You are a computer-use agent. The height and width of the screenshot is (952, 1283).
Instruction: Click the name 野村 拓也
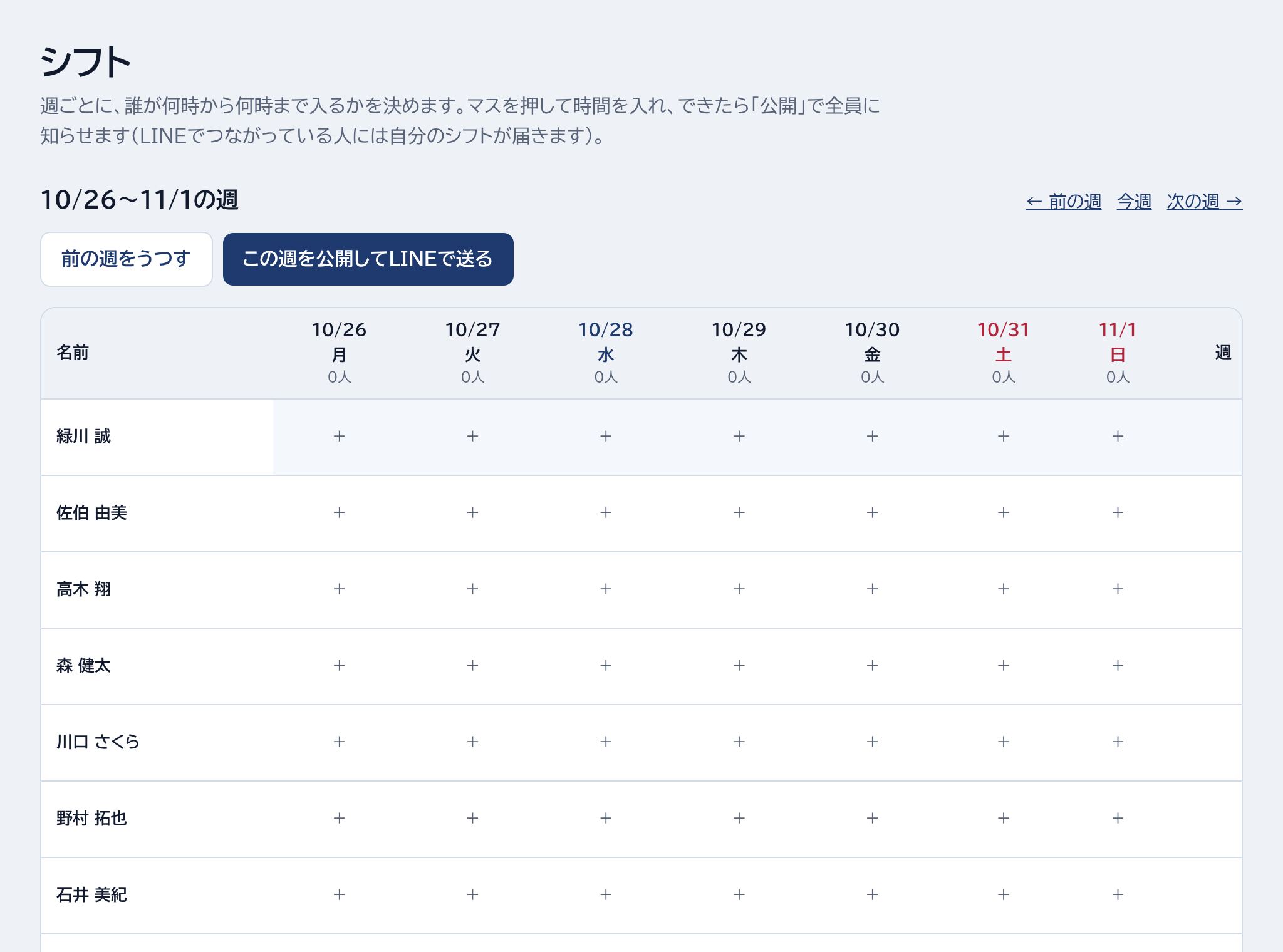coord(91,819)
